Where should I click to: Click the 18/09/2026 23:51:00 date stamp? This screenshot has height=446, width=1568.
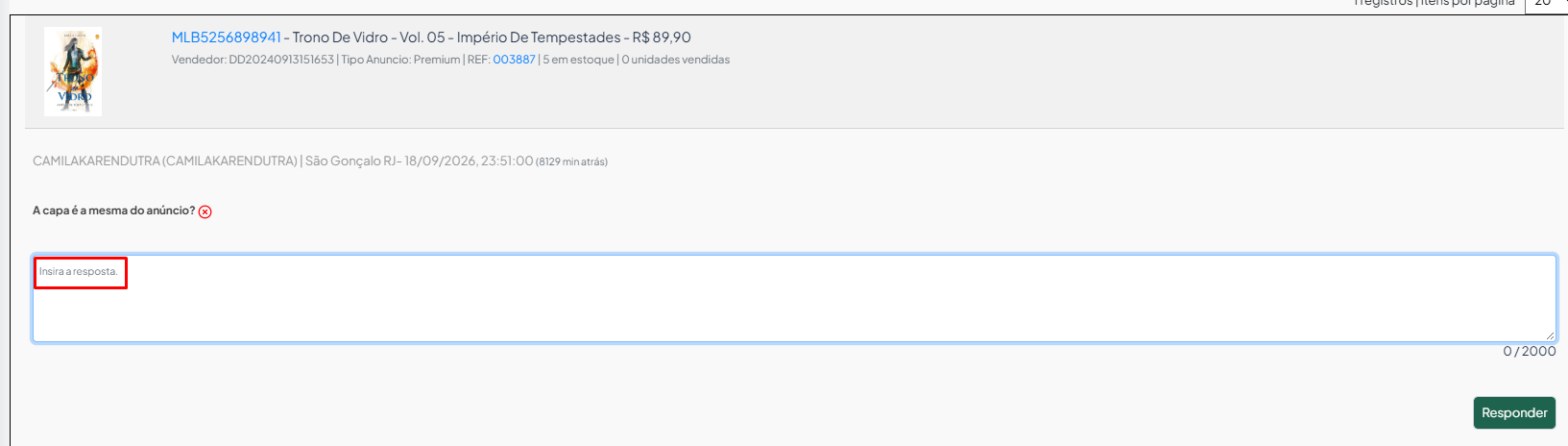[469, 161]
